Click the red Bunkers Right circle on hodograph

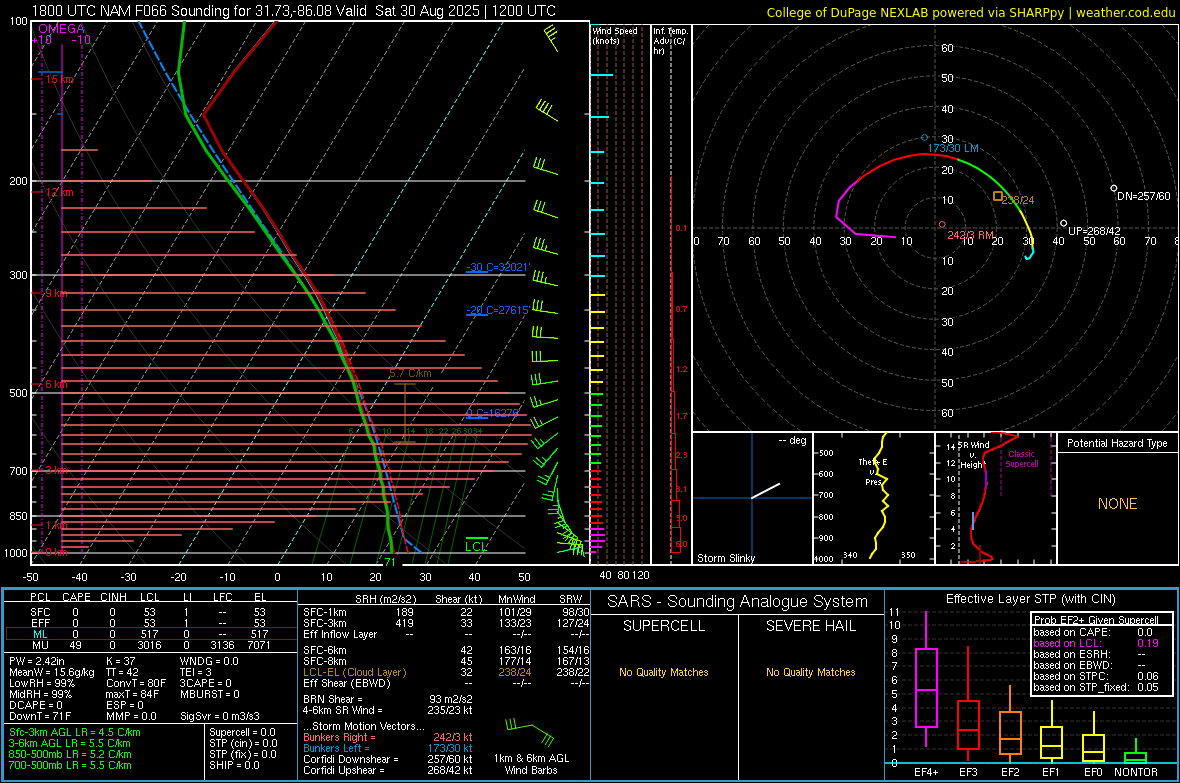click(941, 224)
